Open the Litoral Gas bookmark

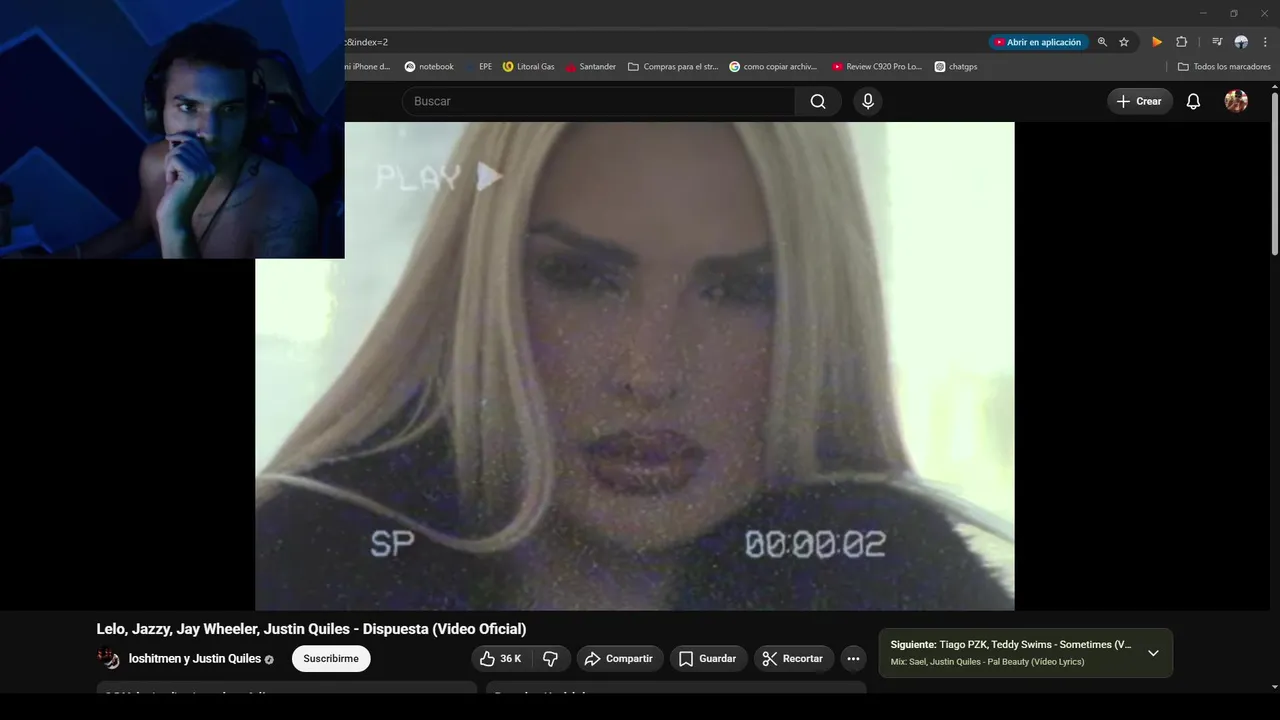click(x=529, y=67)
